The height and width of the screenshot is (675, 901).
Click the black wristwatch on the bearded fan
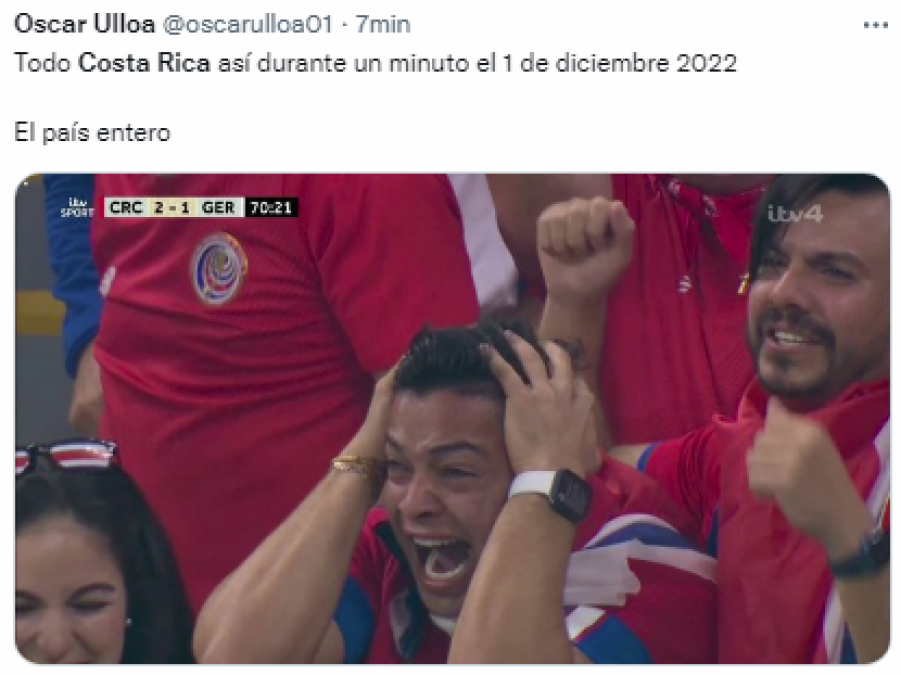click(862, 553)
